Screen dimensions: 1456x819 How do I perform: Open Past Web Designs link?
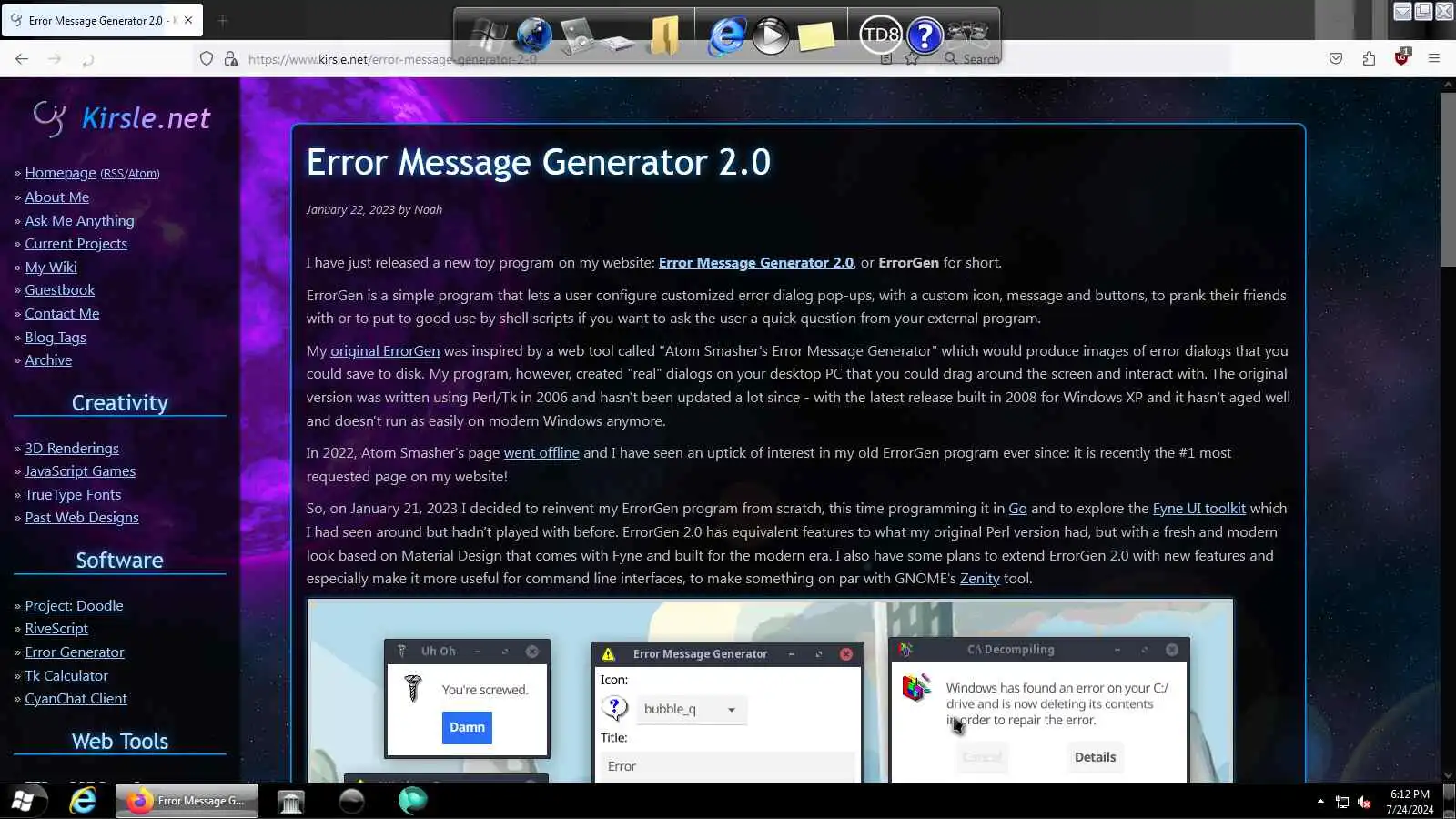coord(82,518)
